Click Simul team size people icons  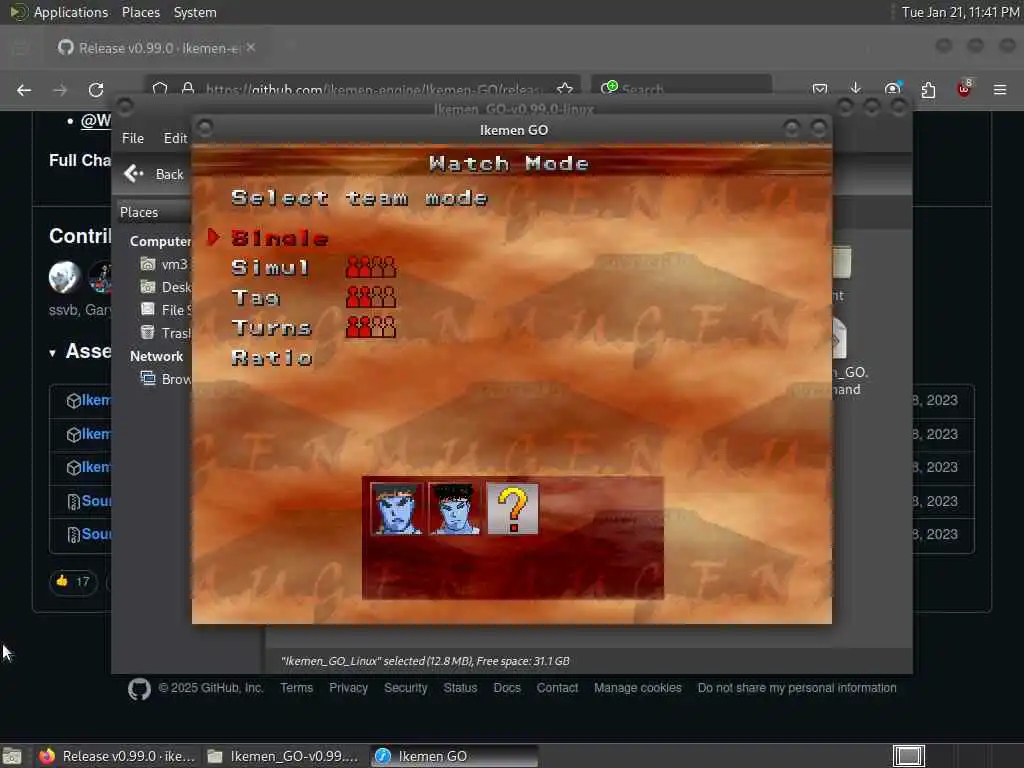tap(371, 267)
